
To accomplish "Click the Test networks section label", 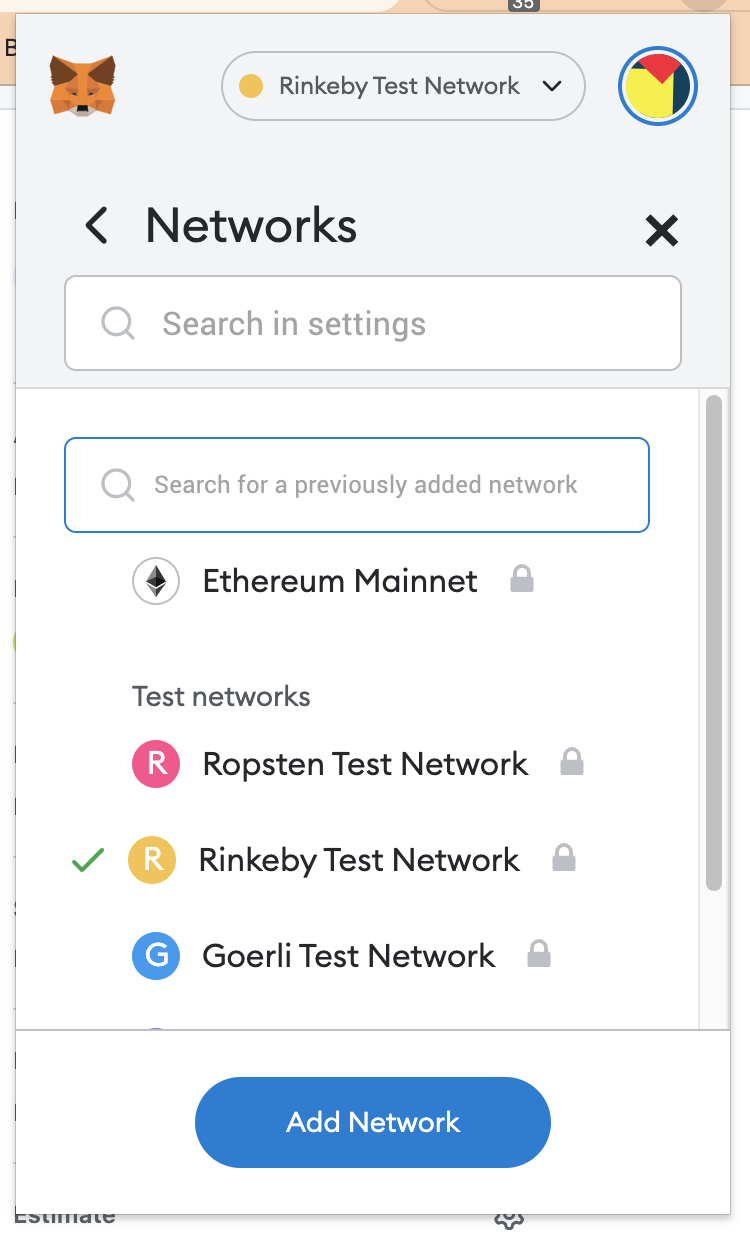I will (221, 696).
